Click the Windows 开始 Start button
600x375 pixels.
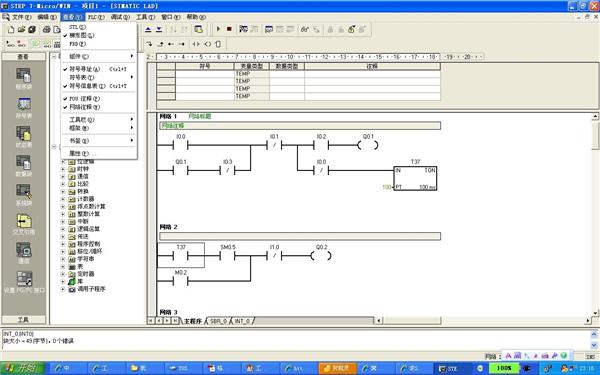click(23, 368)
